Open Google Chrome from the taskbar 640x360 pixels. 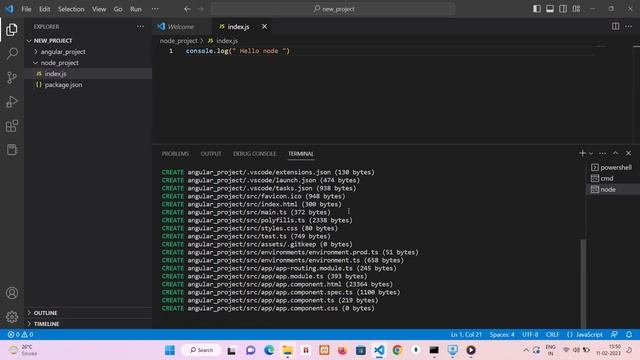click(397, 350)
